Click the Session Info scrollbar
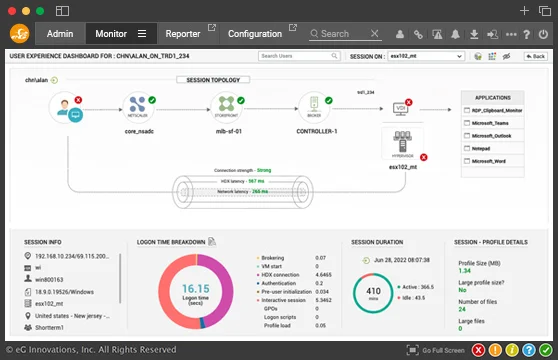This screenshot has height=360, width=558. click(120, 278)
